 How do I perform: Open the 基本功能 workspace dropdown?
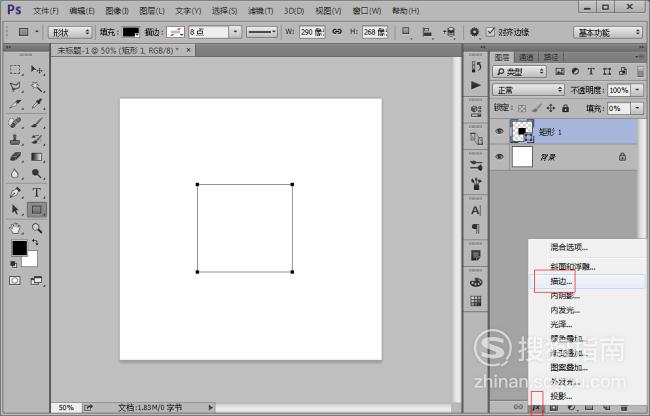608,32
